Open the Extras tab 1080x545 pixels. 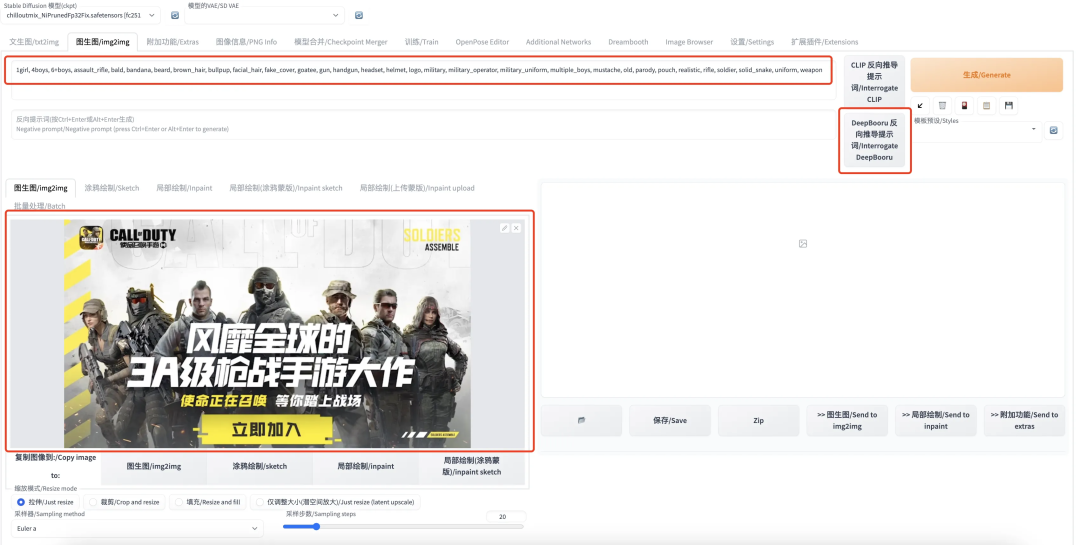(x=172, y=41)
